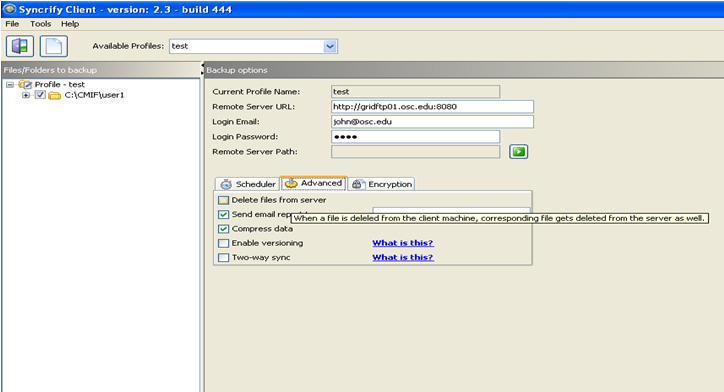The width and height of the screenshot is (724, 392).
Task: Click the yellow folder icon for C:\CMIF\user1
Action: [x=55, y=96]
